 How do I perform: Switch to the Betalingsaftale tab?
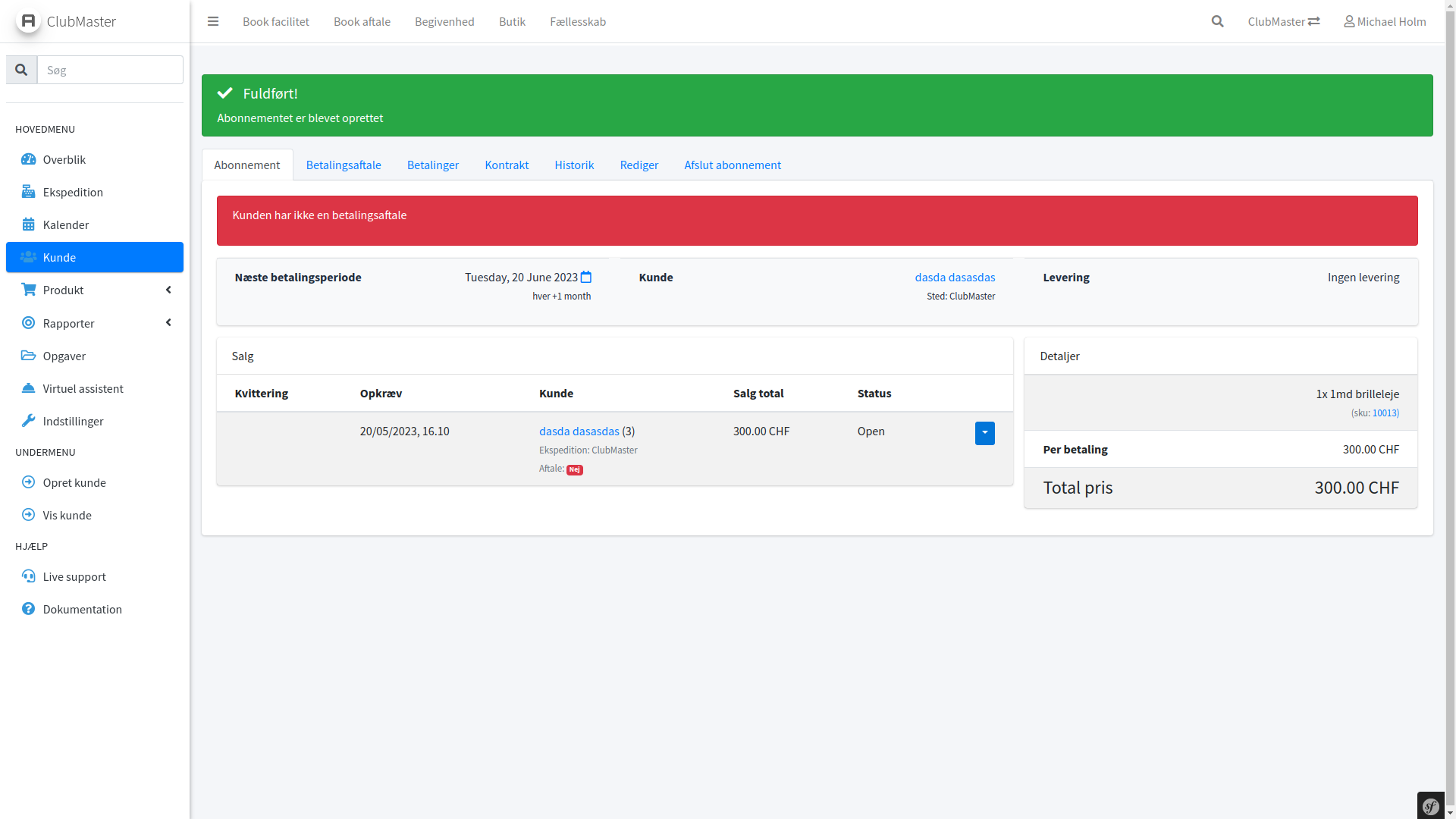(344, 165)
